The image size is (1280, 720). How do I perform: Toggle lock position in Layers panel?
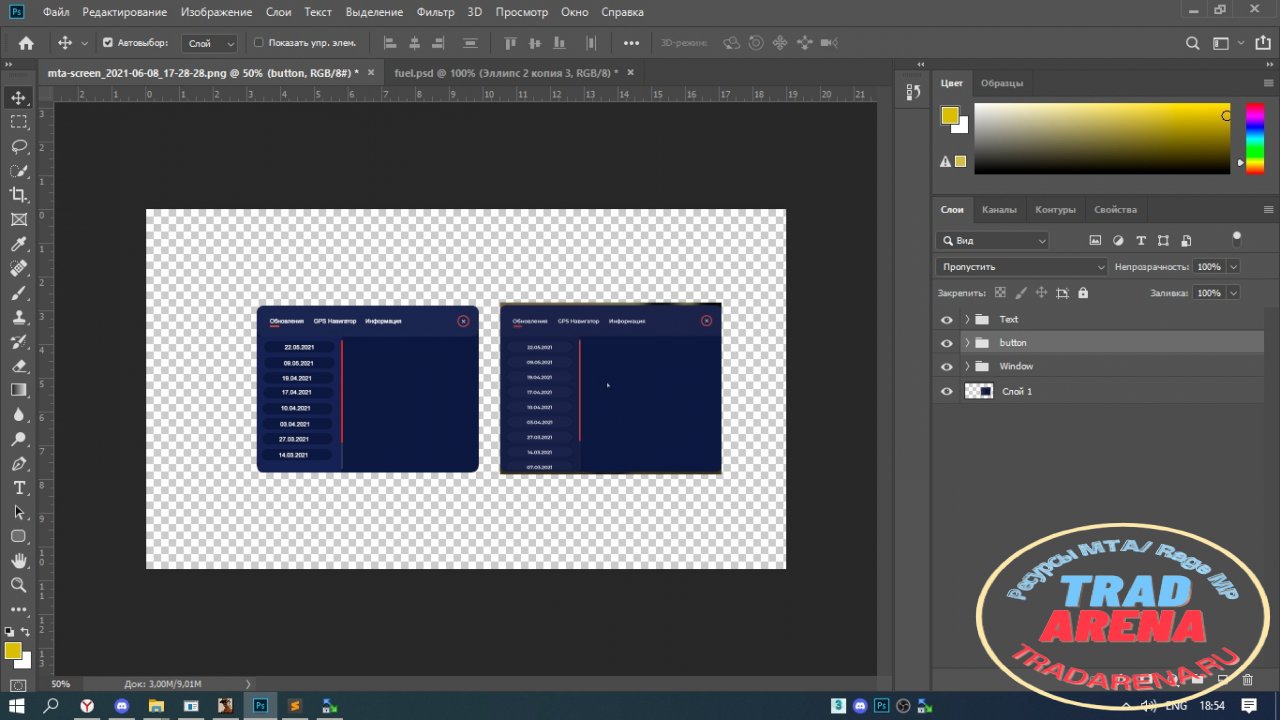pos(1041,293)
